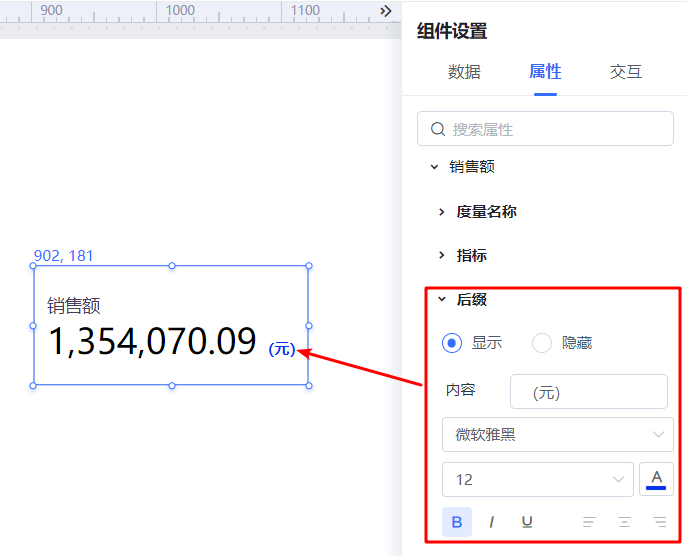Toggle italic formatting for suffix

coord(492,522)
